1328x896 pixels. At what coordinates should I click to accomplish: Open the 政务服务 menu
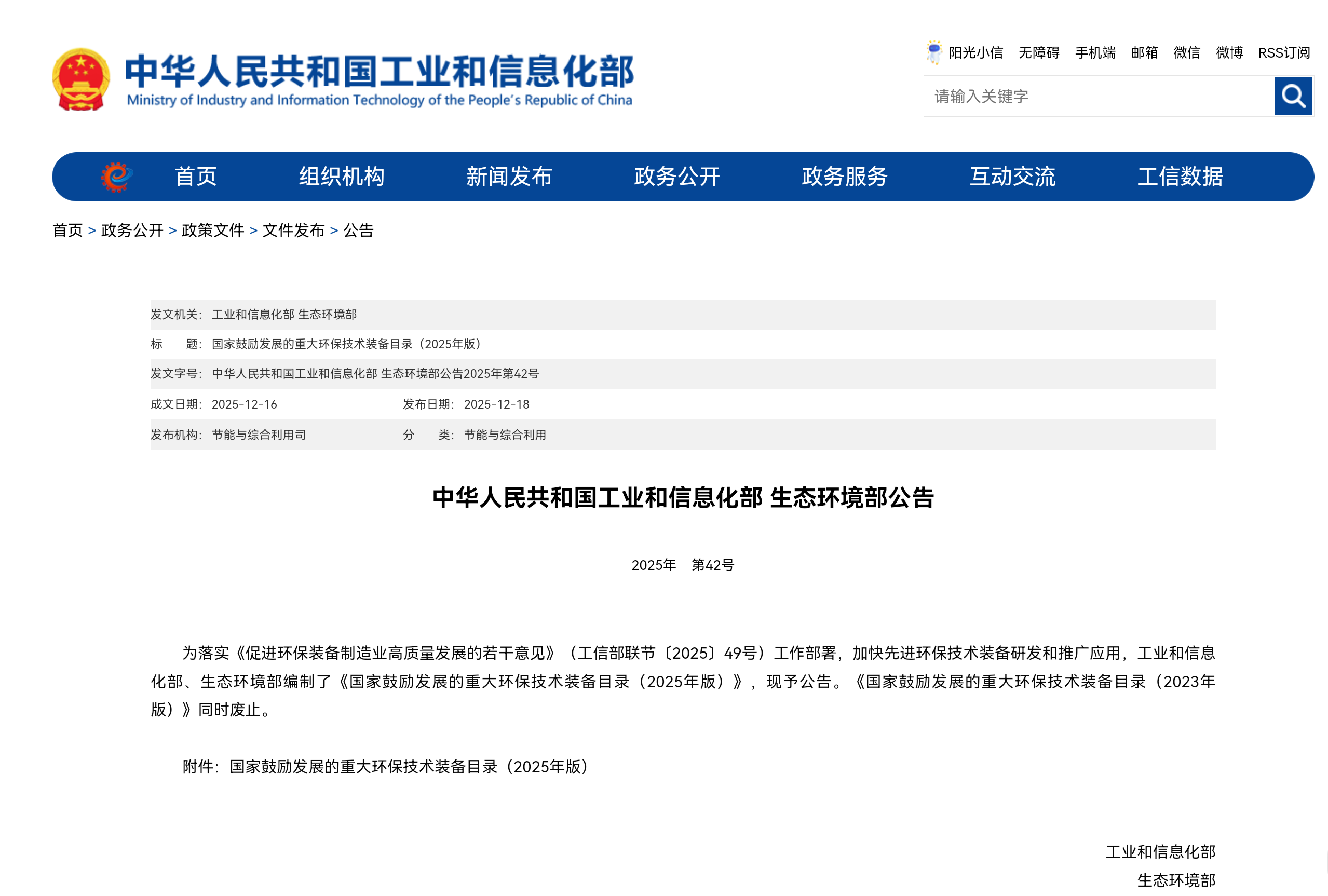click(x=844, y=177)
